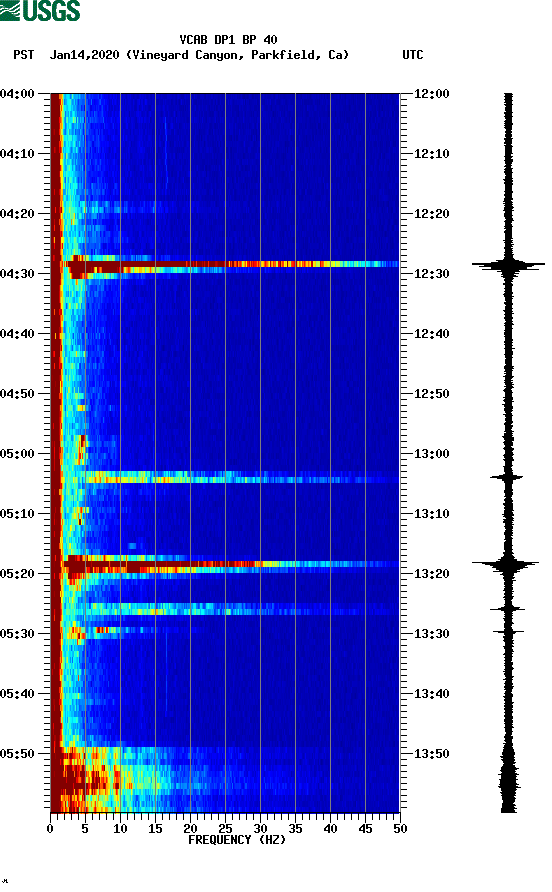The width and height of the screenshot is (552, 892).
Task: Click the 'UTC' timezone label
Action: click(413, 55)
